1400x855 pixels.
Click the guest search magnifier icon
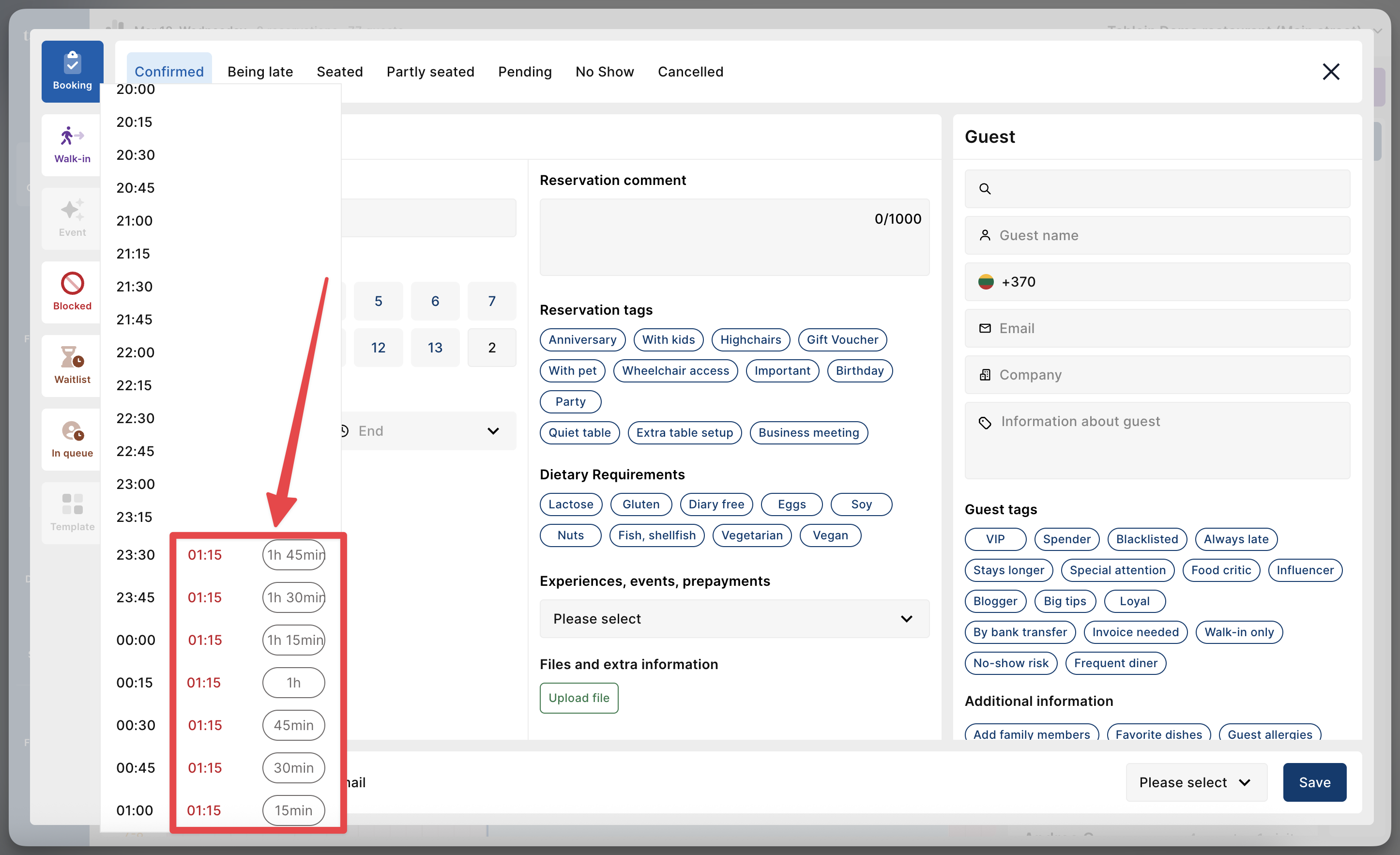coord(985,189)
